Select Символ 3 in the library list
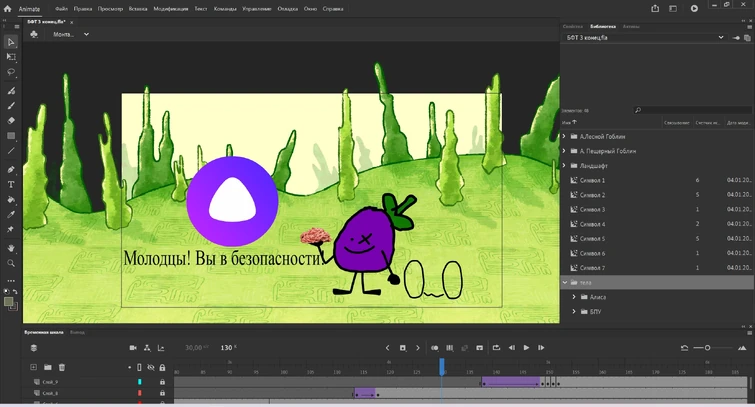This screenshot has width=755, height=407. click(x=594, y=209)
